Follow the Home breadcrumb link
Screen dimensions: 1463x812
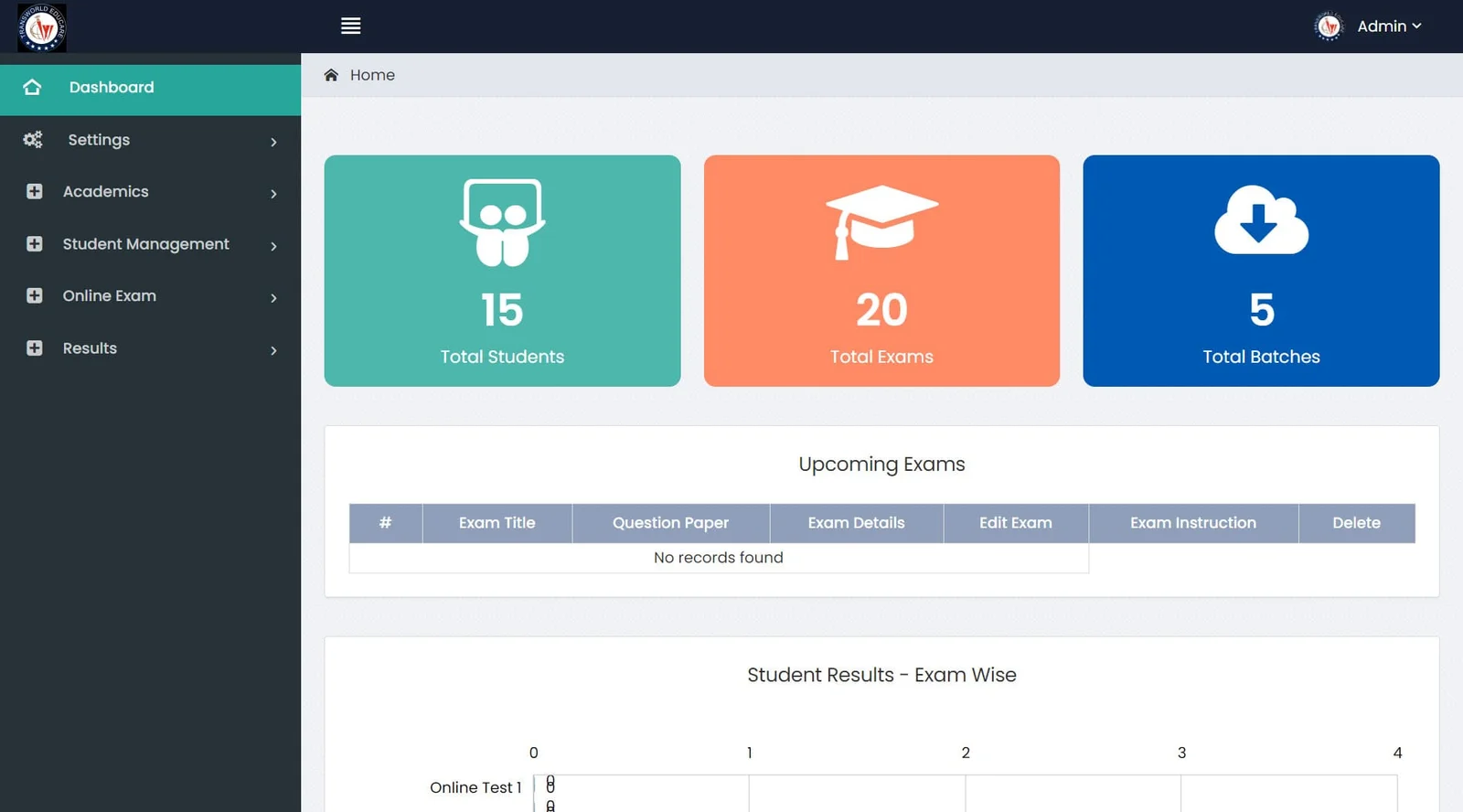(x=372, y=75)
